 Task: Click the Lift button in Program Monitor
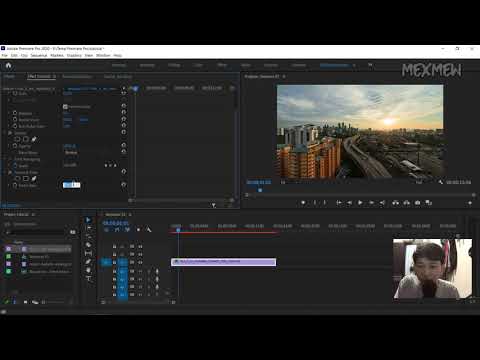coord(395,203)
